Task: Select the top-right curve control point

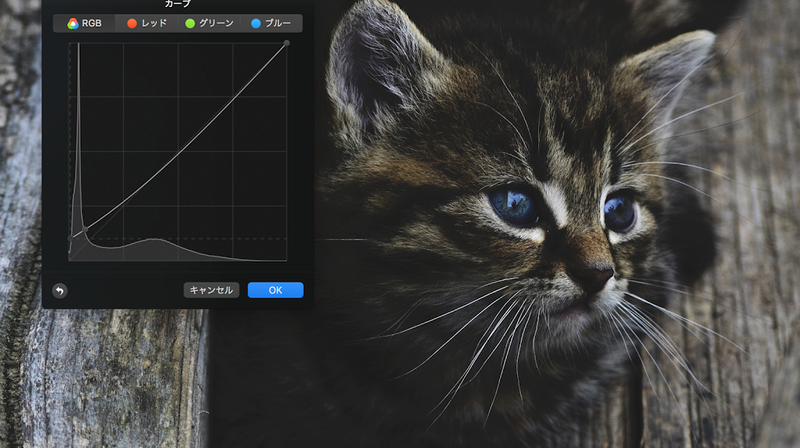Action: pyautogui.click(x=287, y=43)
